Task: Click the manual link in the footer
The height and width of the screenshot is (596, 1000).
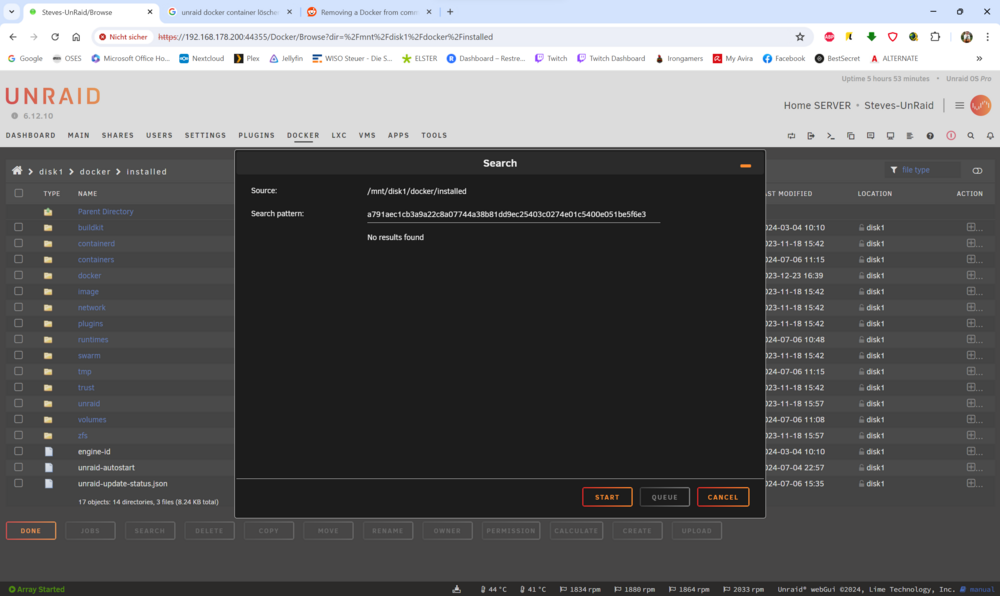Action: [x=982, y=590]
